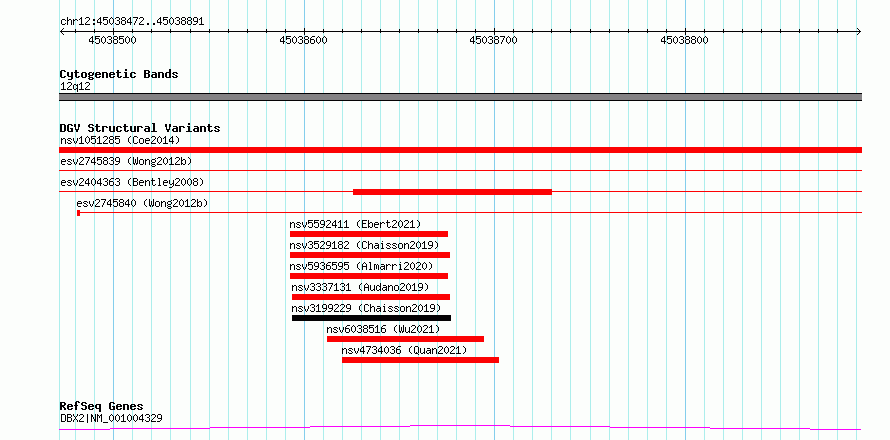The width and height of the screenshot is (890, 440).
Task: Click the DBX2|NM_001004329 gene label
Action: tap(111, 418)
